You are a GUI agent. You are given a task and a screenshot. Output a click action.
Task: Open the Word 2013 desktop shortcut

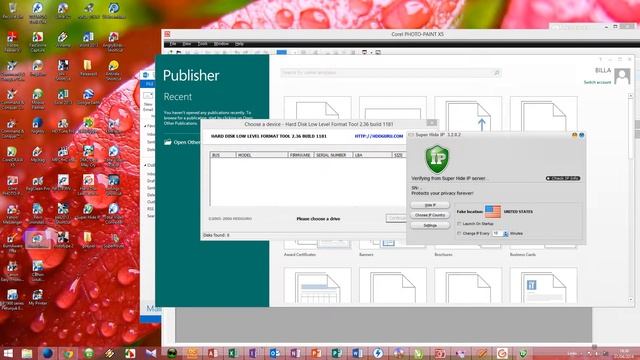(x=88, y=40)
